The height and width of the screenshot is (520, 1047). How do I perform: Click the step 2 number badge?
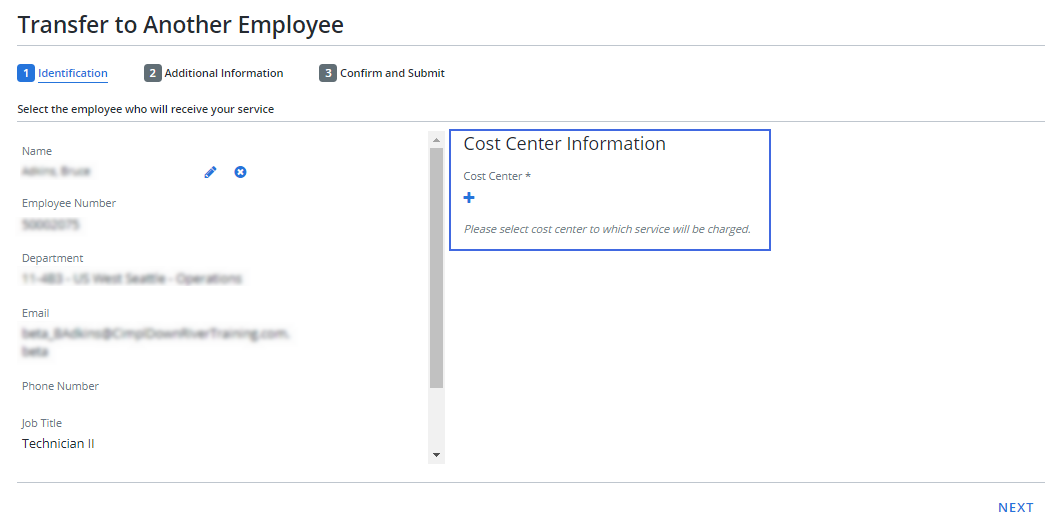click(x=152, y=73)
